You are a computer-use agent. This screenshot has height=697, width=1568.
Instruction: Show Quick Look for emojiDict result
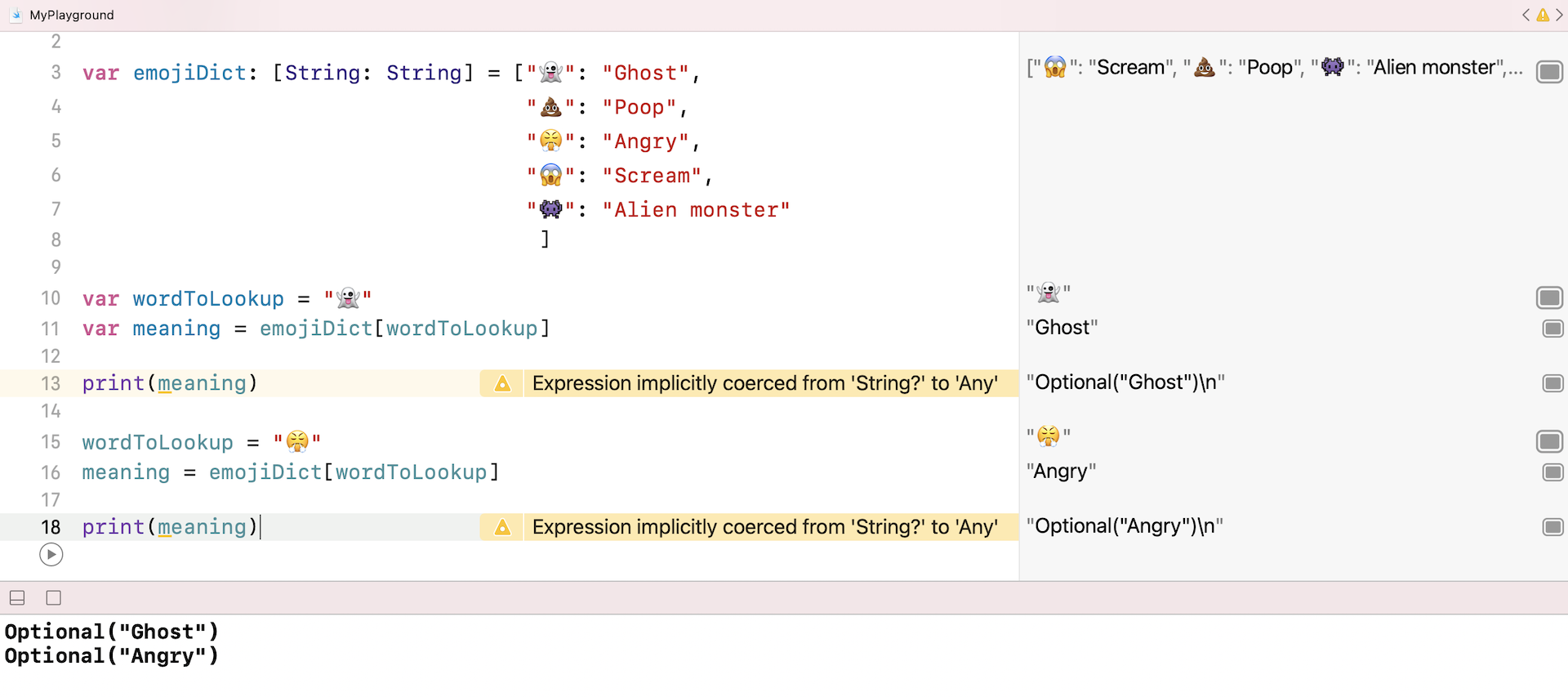point(1549,72)
